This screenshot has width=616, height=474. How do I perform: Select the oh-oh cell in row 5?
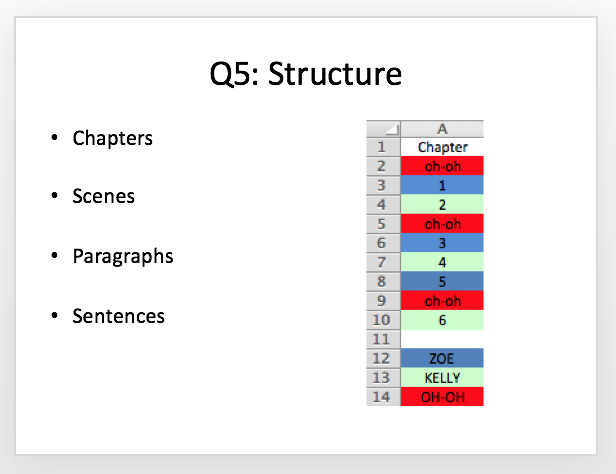click(442, 224)
